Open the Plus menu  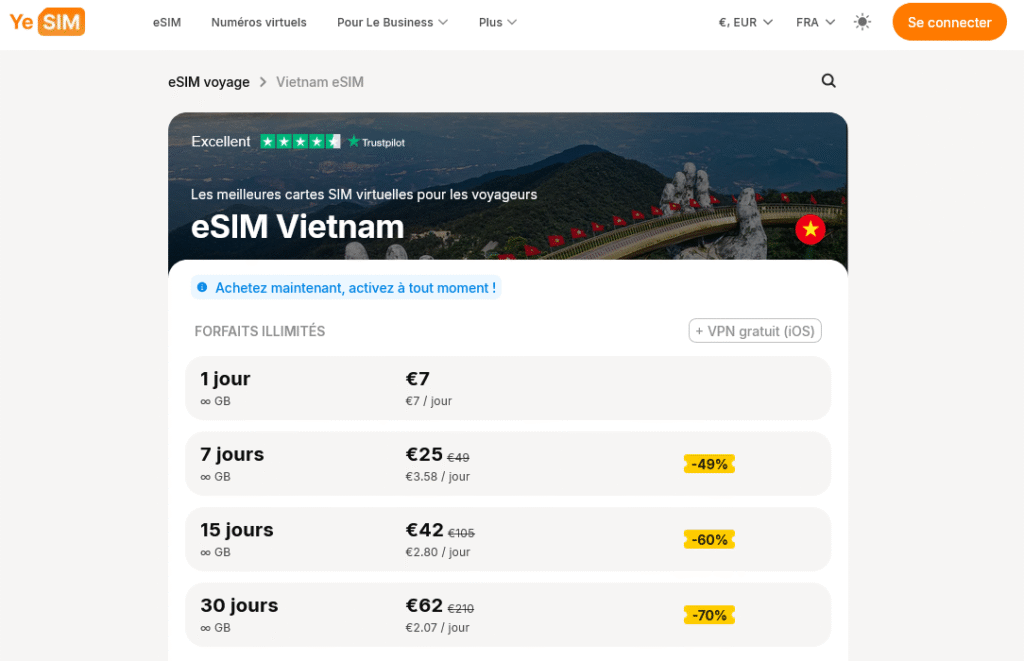click(x=497, y=21)
